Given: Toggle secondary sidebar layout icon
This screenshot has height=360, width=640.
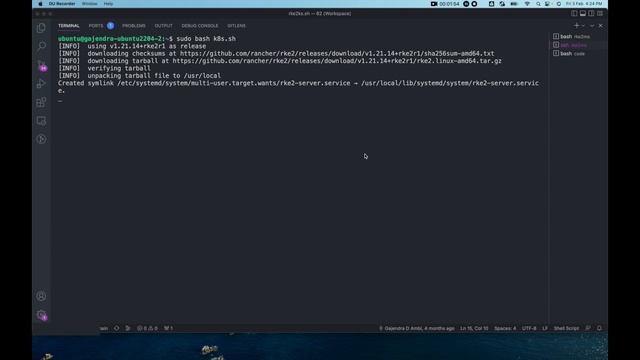Looking at the screenshot, I should coord(591,13).
